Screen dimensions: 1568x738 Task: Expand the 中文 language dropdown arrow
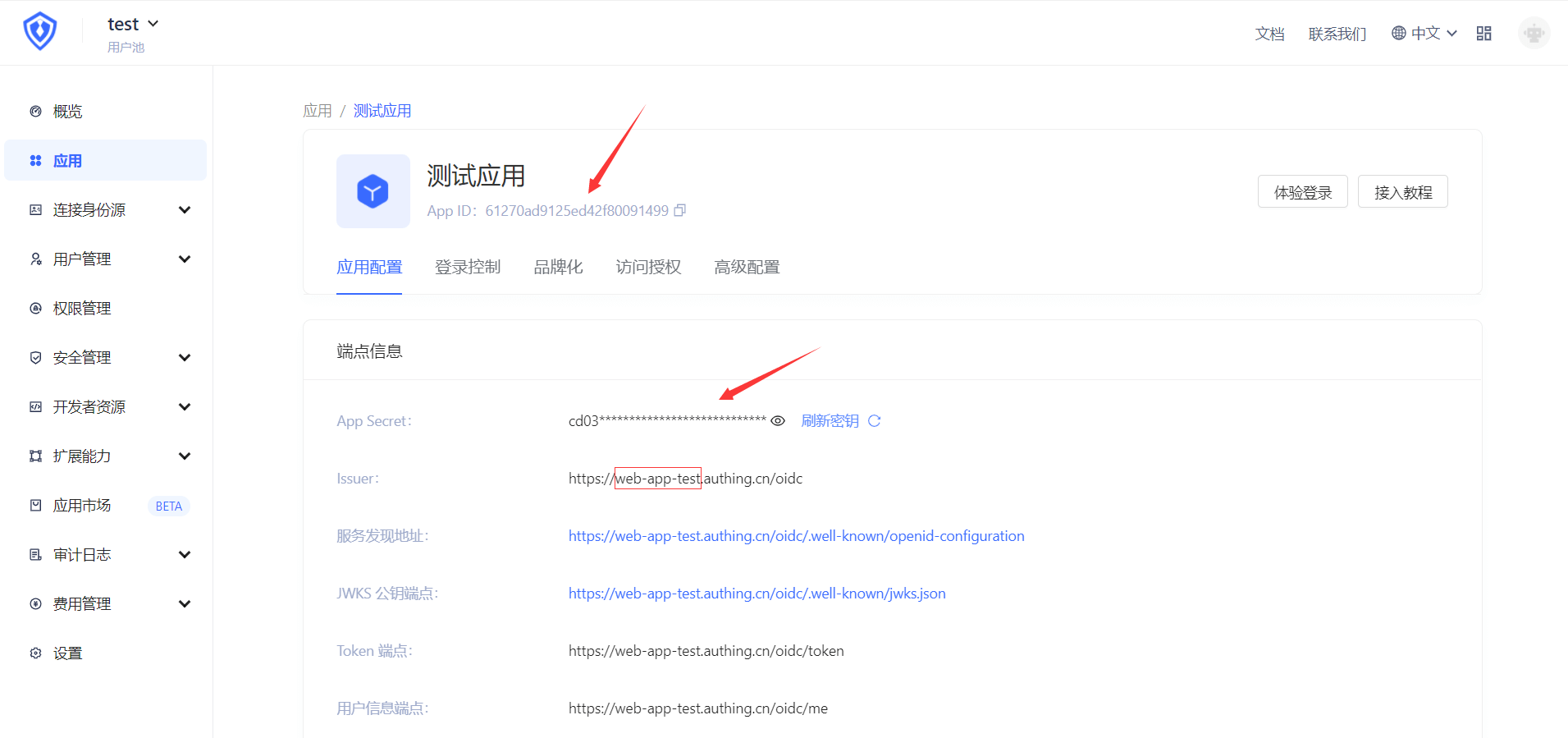(x=1451, y=34)
